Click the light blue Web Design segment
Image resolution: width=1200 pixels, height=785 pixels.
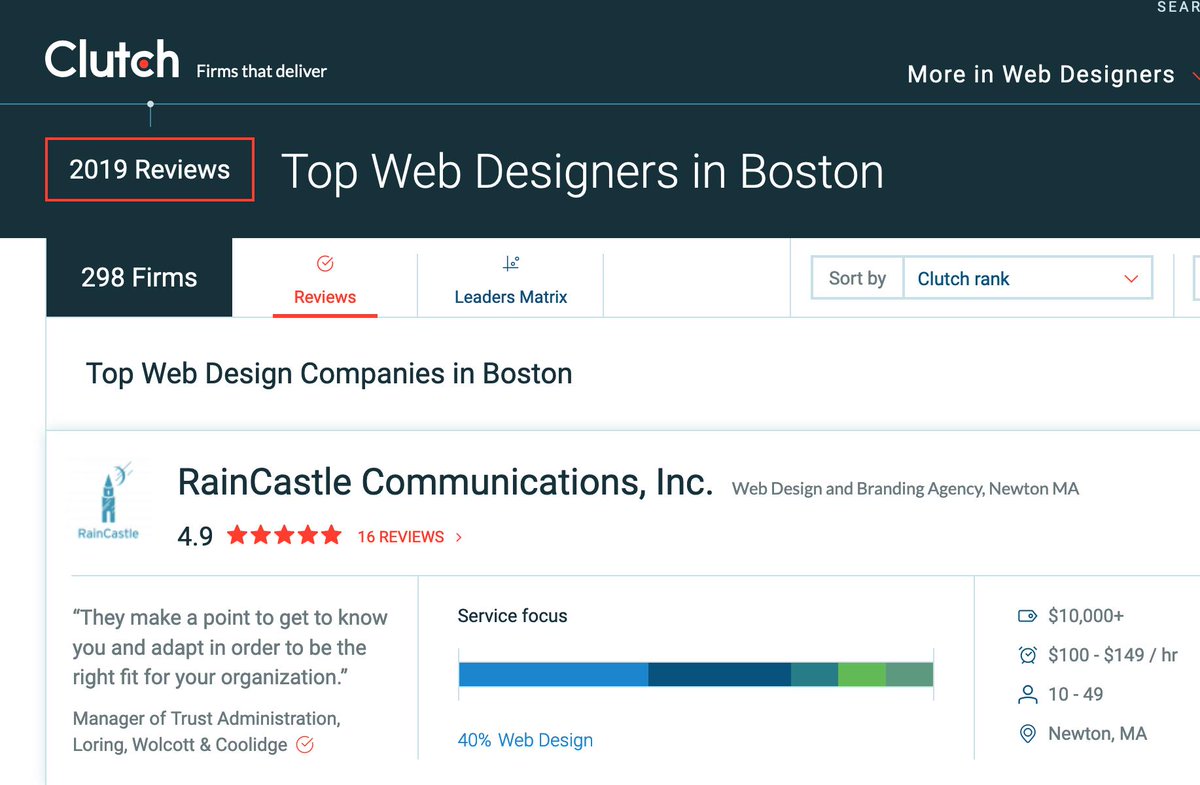553,674
